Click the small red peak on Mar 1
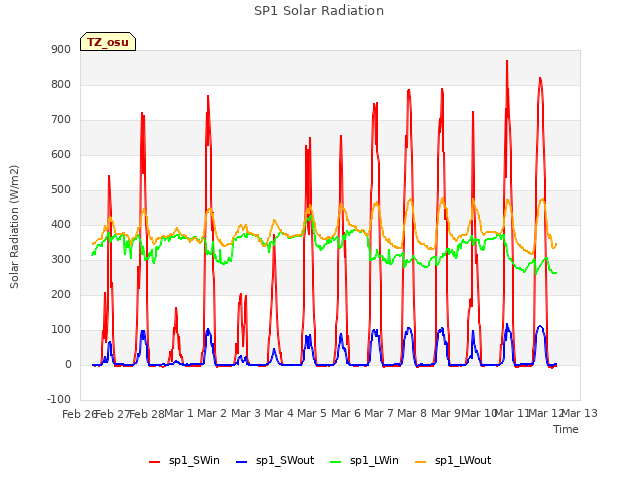This screenshot has height=480, width=640. tap(176, 308)
